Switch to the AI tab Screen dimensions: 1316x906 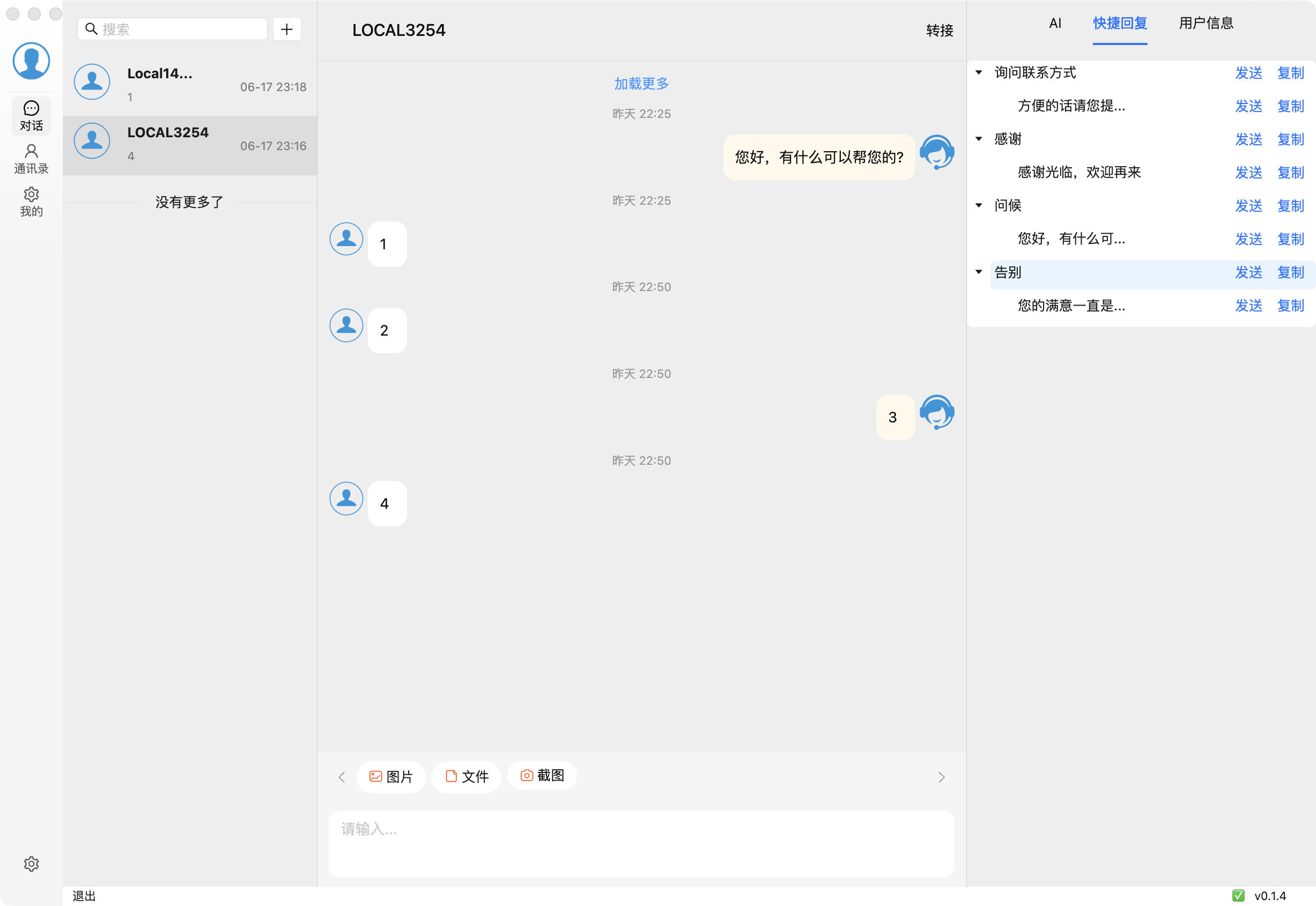[x=1055, y=23]
